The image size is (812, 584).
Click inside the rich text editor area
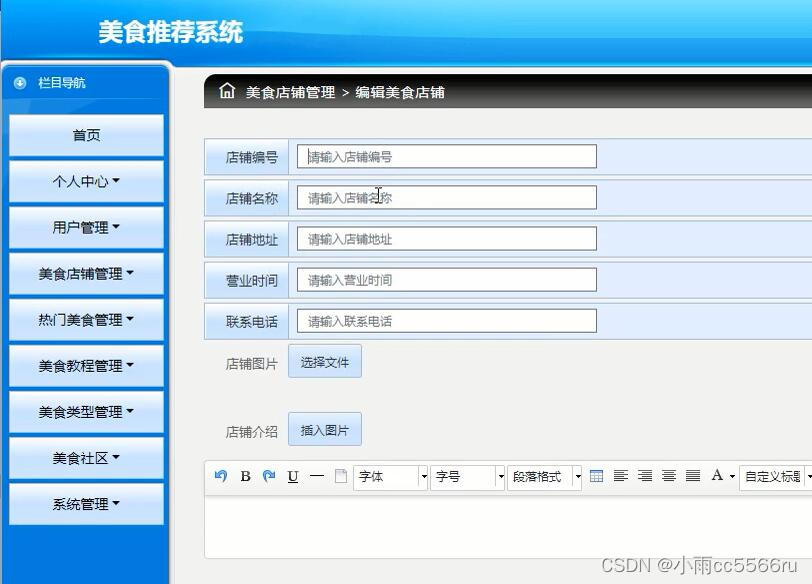pos(508,525)
